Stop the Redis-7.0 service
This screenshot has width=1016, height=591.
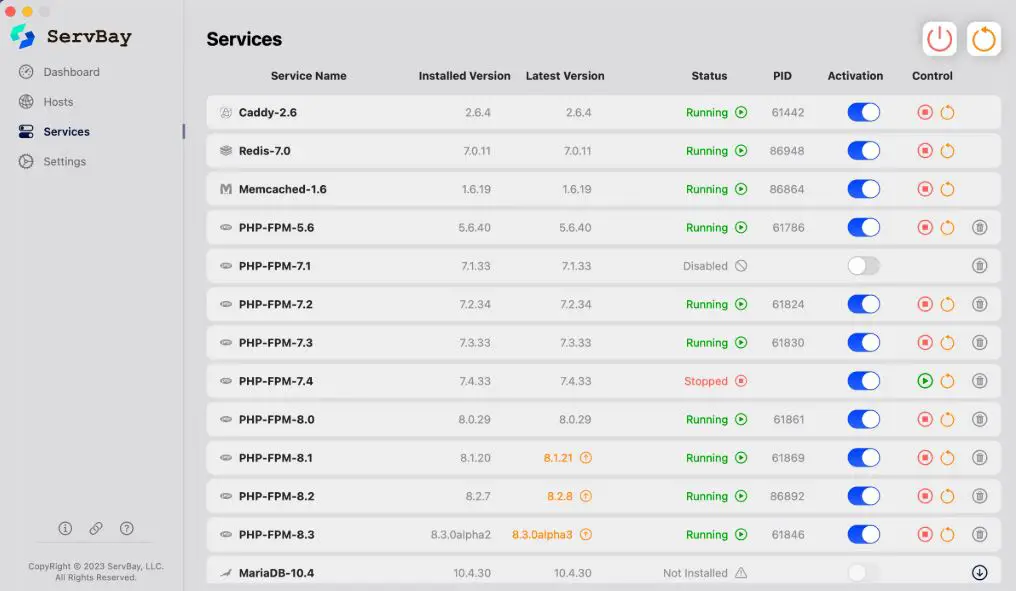click(x=925, y=150)
